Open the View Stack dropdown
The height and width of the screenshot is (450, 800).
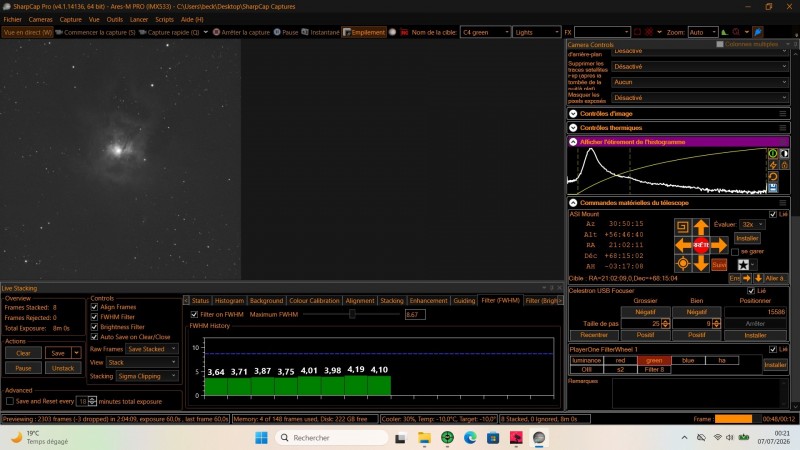[x=142, y=363]
